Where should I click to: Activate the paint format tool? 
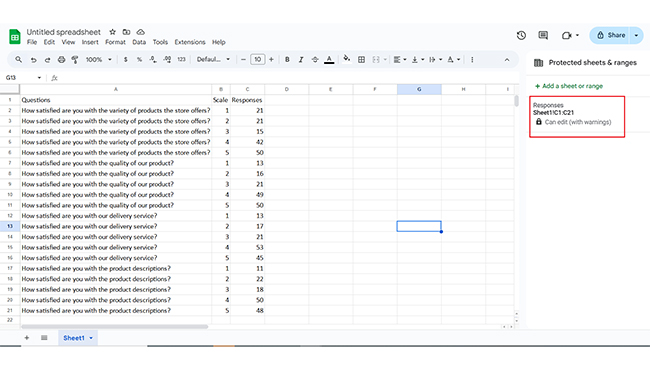click(75, 60)
